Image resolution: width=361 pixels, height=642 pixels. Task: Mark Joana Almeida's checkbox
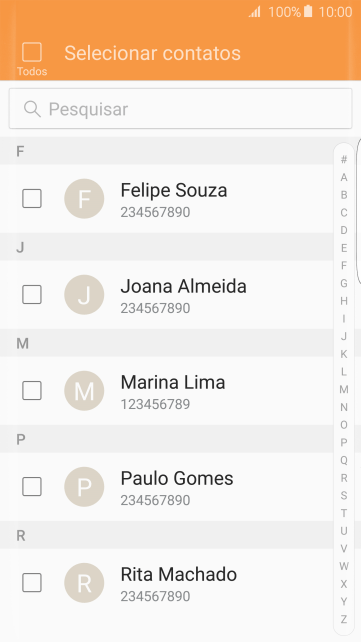point(32,294)
